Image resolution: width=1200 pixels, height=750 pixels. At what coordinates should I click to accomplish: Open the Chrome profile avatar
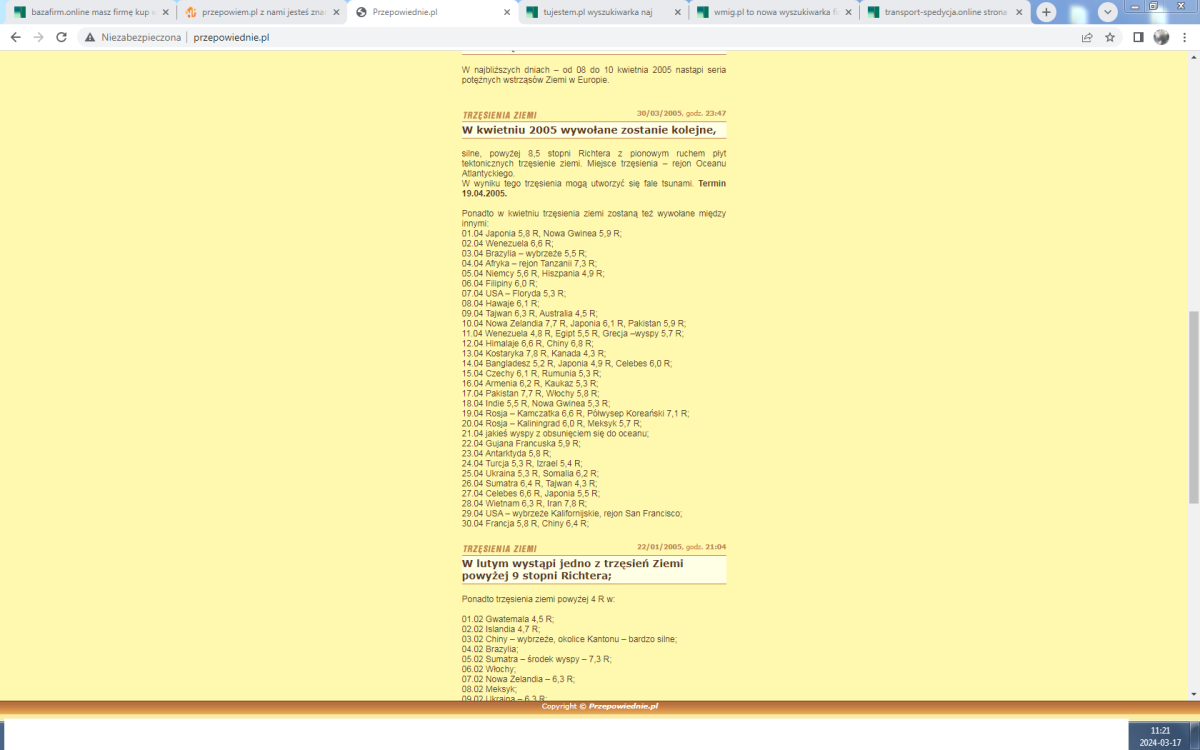1161,37
